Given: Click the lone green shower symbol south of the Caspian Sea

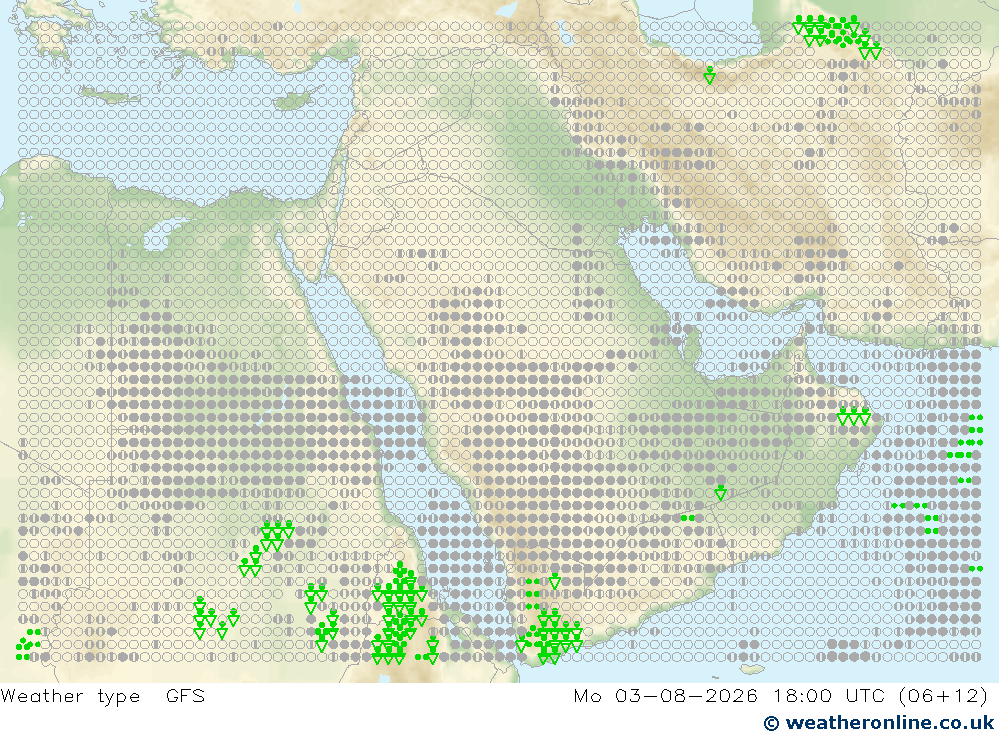Looking at the screenshot, I should point(709,76).
